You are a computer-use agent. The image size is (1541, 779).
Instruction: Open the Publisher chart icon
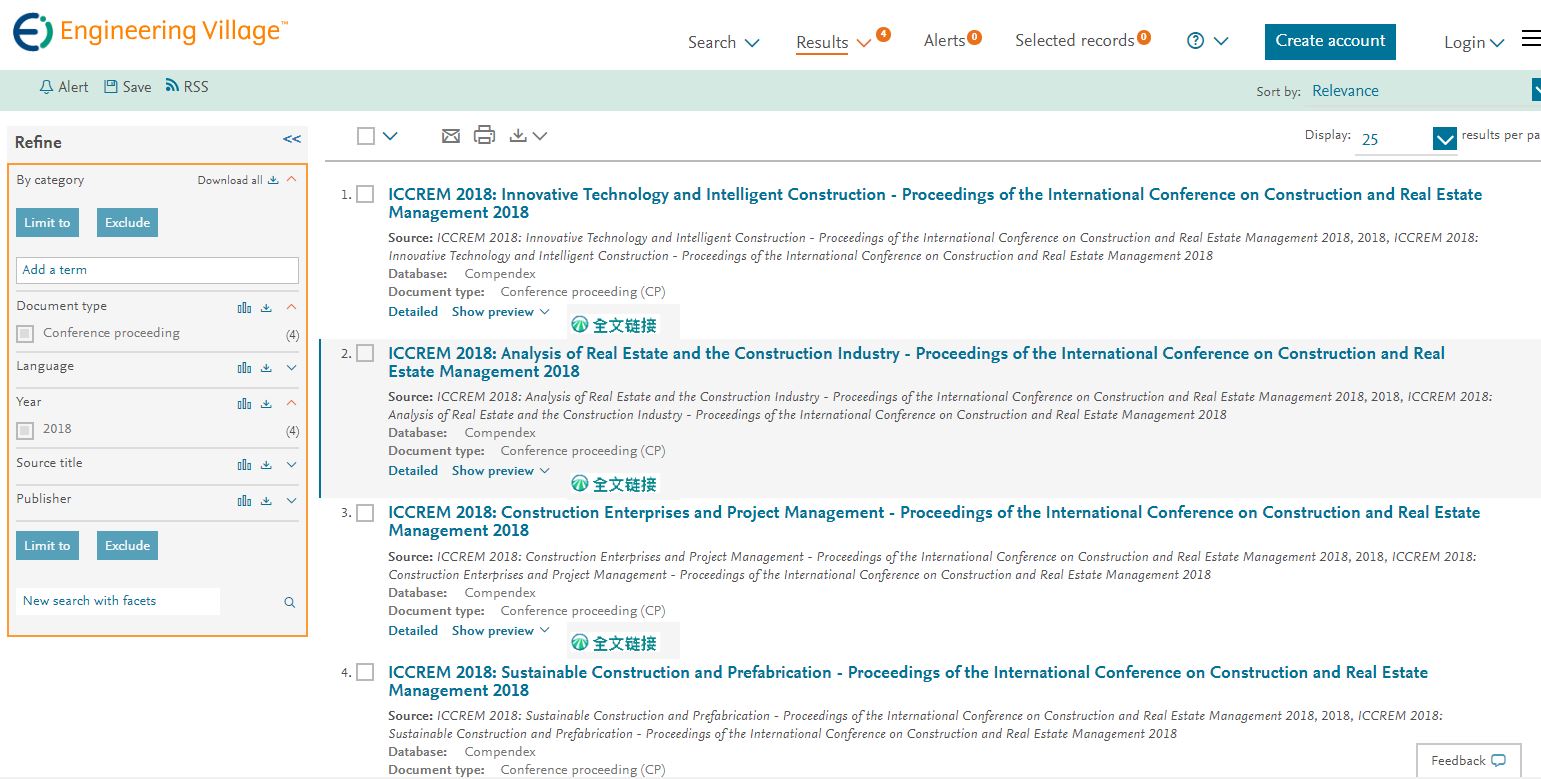click(244, 501)
